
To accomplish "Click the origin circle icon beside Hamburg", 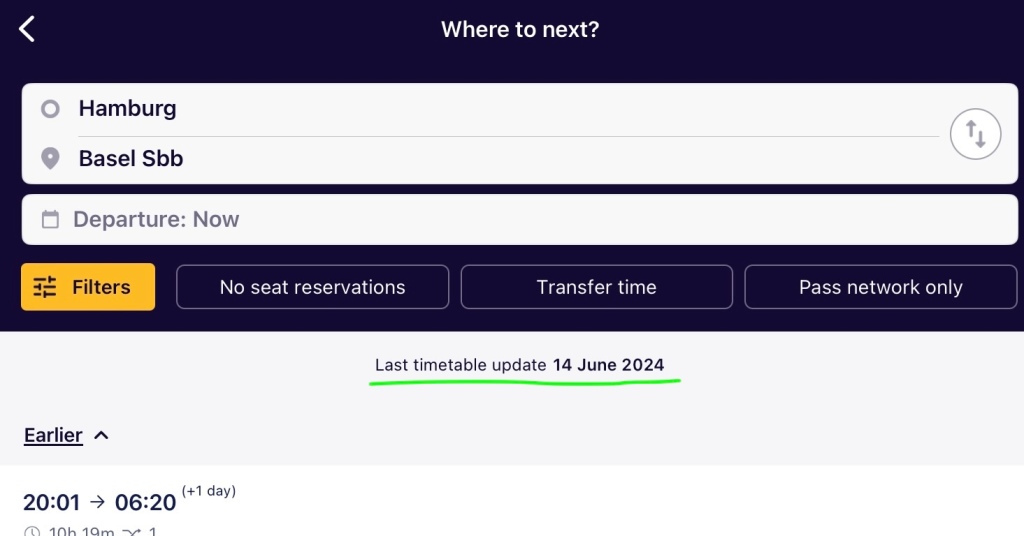I will [x=50, y=108].
